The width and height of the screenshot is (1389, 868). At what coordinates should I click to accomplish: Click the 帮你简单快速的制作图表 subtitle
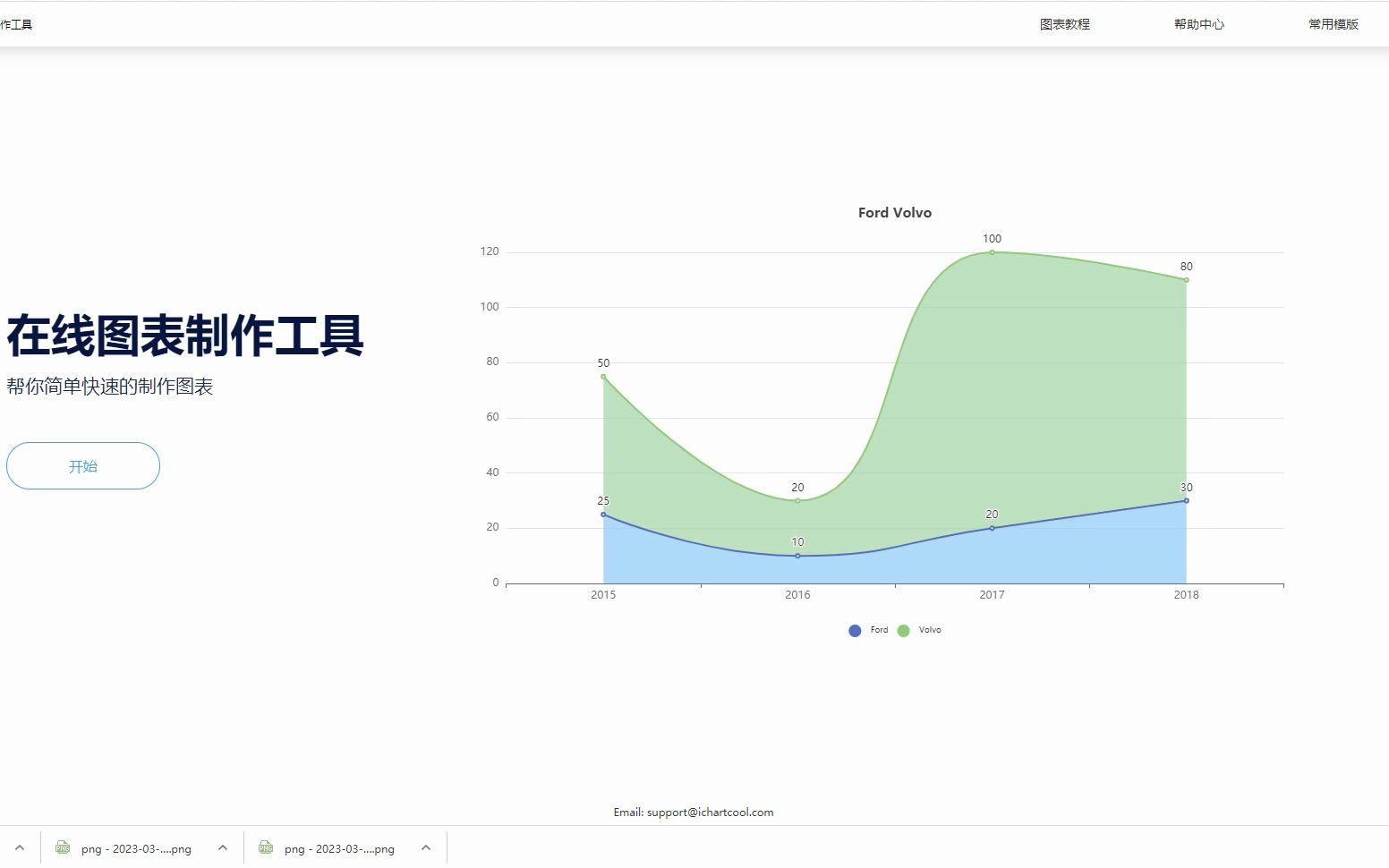tap(110, 387)
